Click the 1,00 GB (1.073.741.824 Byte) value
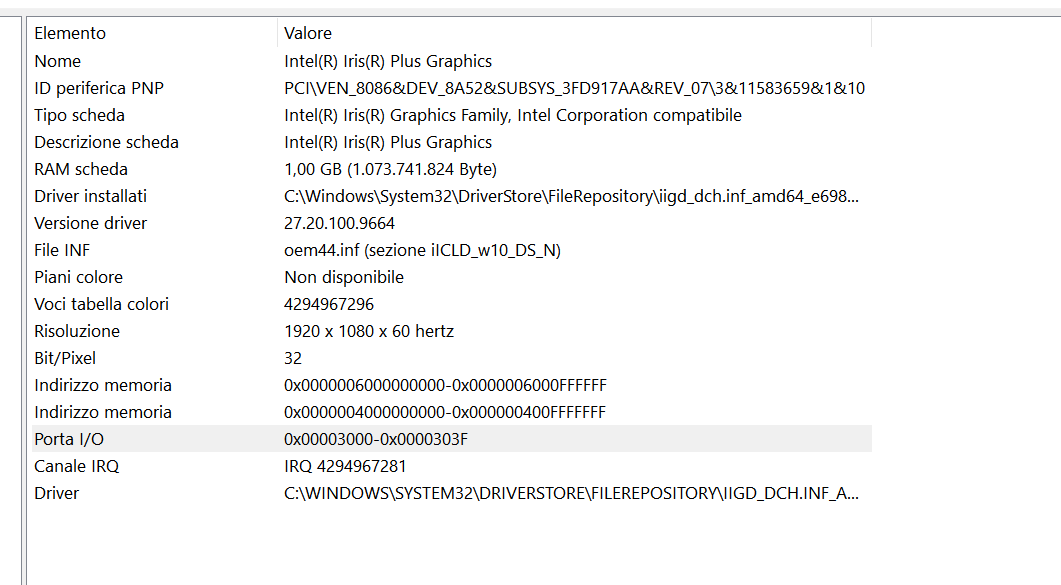Screen dimensions: 1061x585 (390, 169)
